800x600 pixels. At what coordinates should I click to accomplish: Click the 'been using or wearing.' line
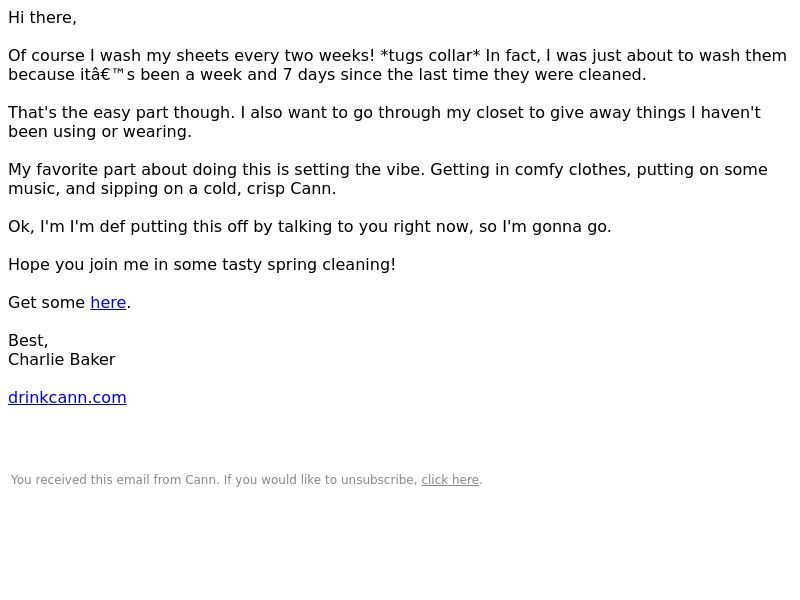pos(100,132)
